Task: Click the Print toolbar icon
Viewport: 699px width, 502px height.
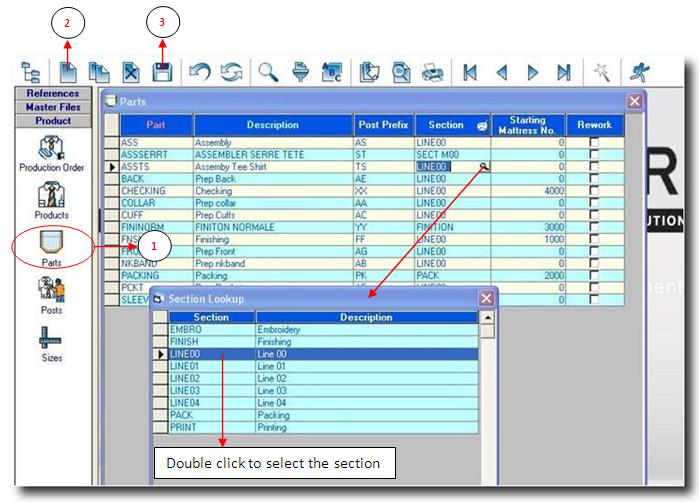Action: [x=432, y=71]
